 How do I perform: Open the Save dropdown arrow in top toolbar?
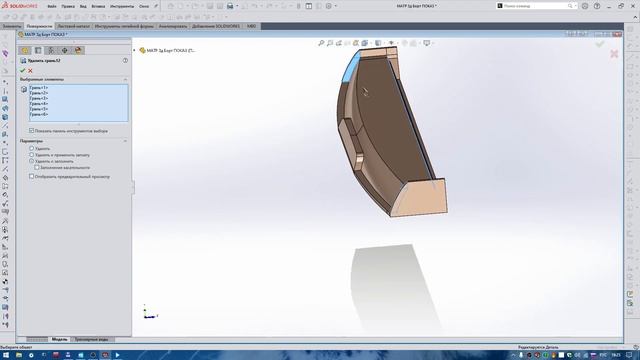pyautogui.click(x=237, y=6)
